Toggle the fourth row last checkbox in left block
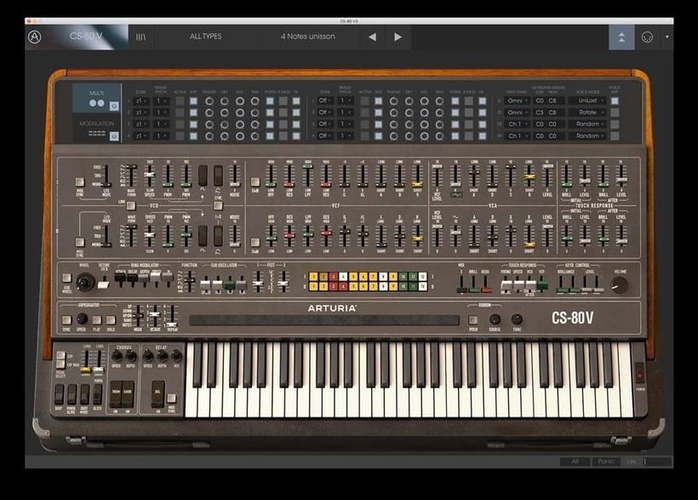This screenshot has height=500, width=698. [x=296, y=136]
